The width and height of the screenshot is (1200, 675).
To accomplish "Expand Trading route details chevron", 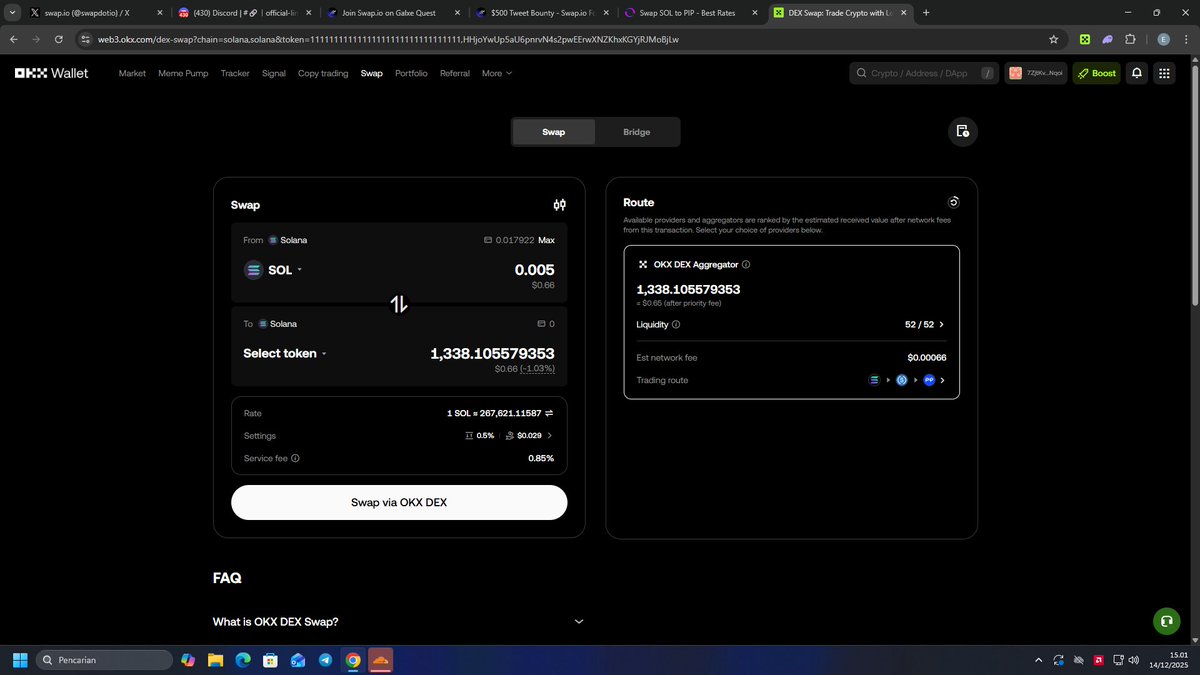I will click(x=942, y=380).
